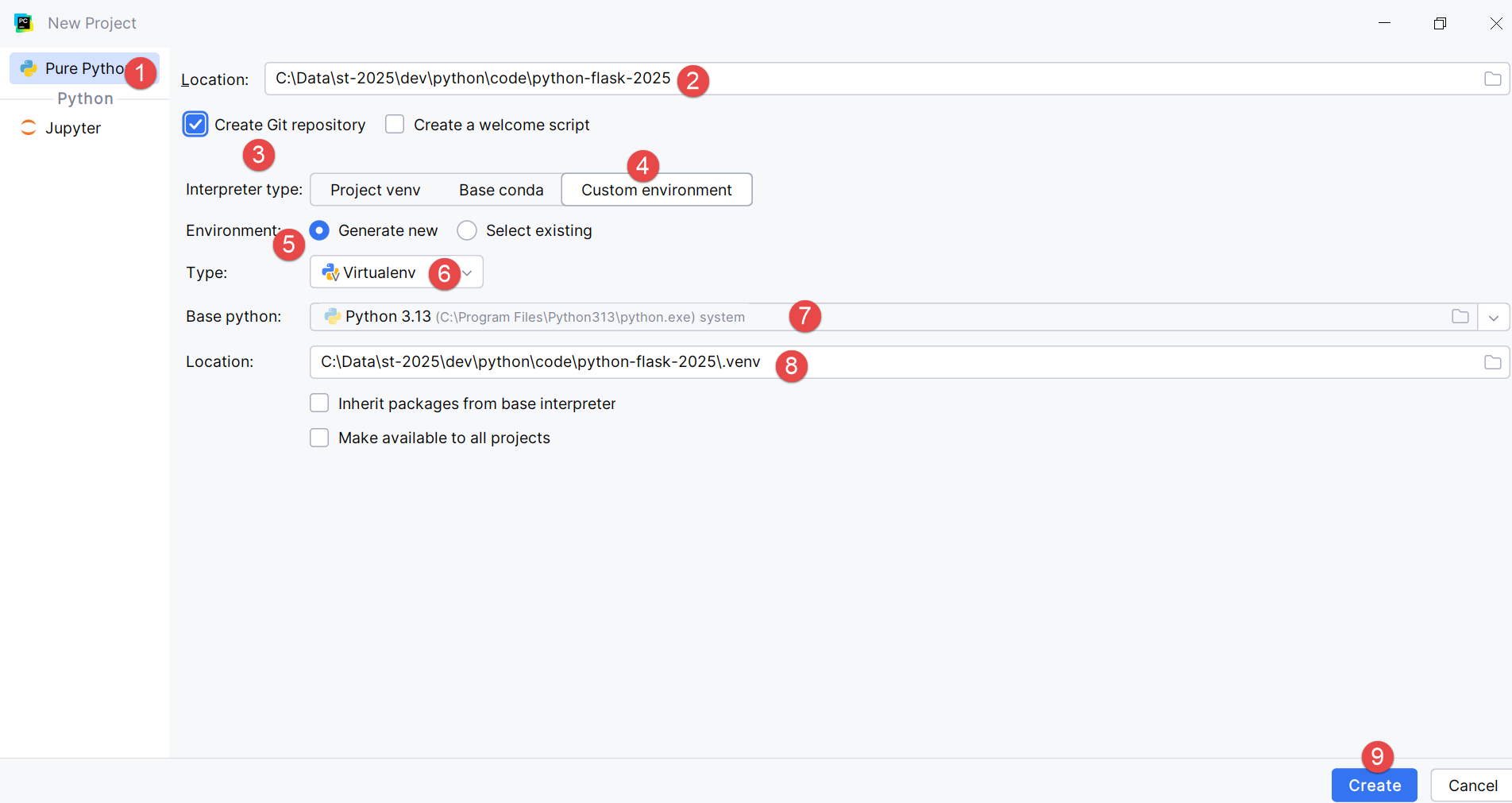Select the Generate new radio button

point(319,230)
